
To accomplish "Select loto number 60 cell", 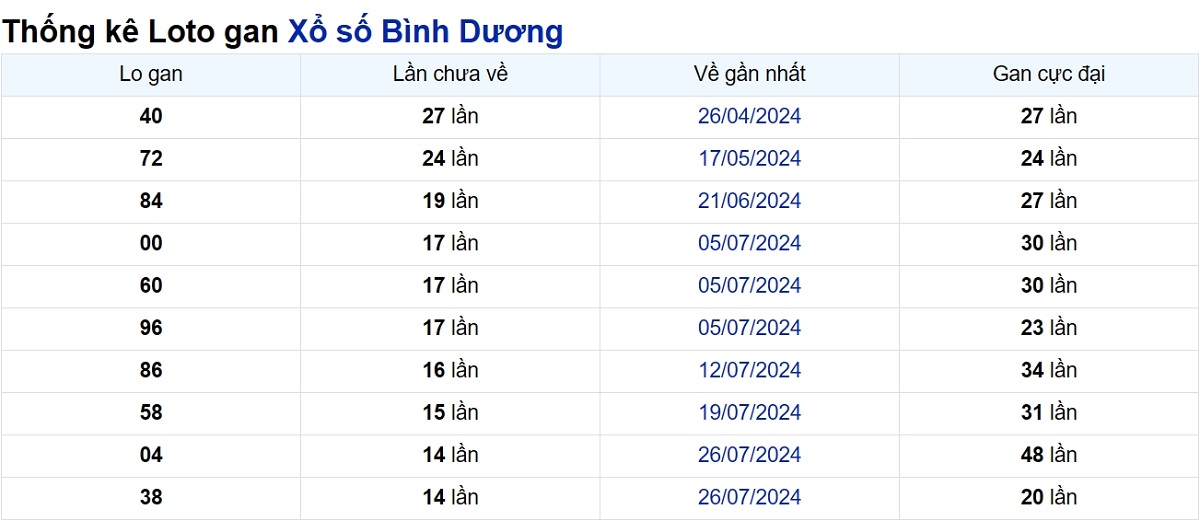I will coord(151,285).
